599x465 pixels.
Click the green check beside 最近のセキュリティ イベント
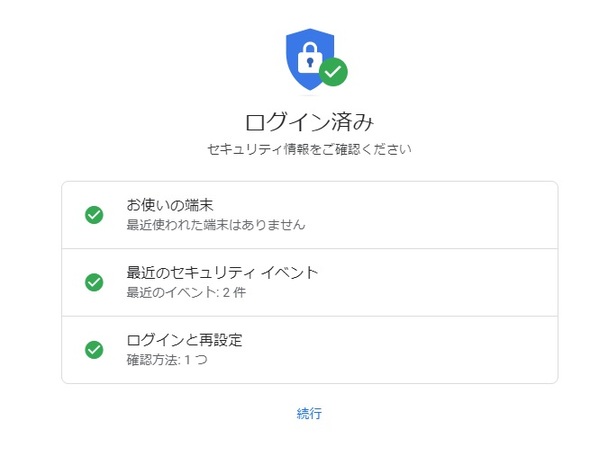pyautogui.click(x=94, y=282)
